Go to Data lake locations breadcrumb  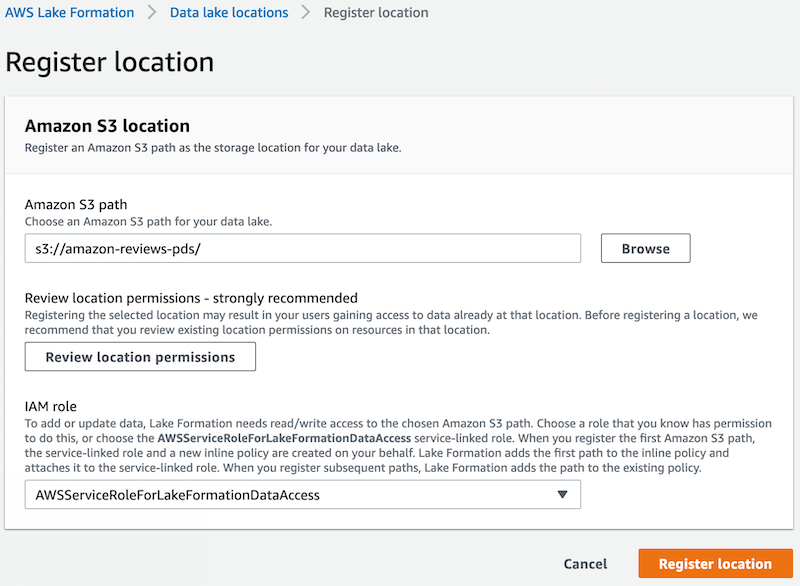[229, 13]
